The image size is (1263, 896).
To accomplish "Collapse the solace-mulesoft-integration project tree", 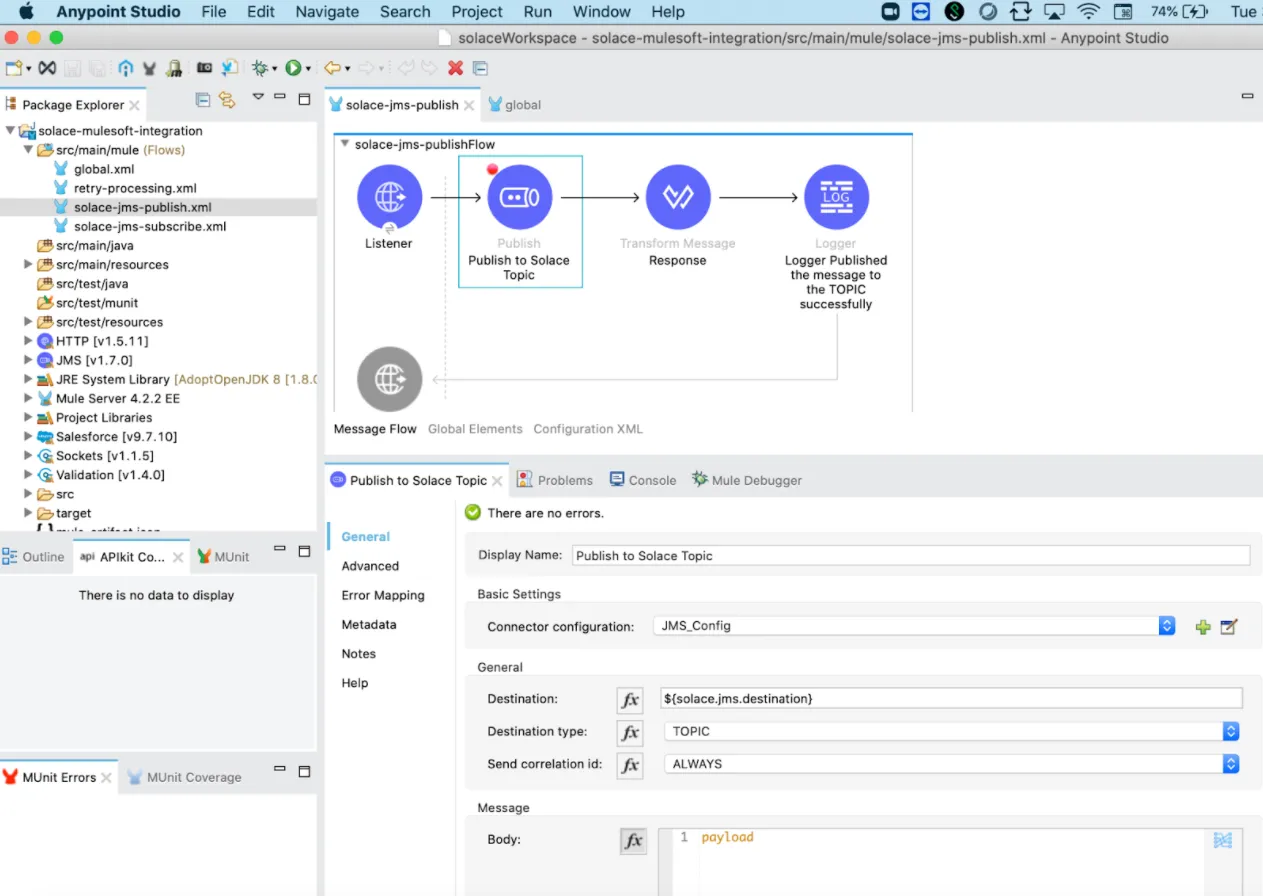I will [10, 130].
